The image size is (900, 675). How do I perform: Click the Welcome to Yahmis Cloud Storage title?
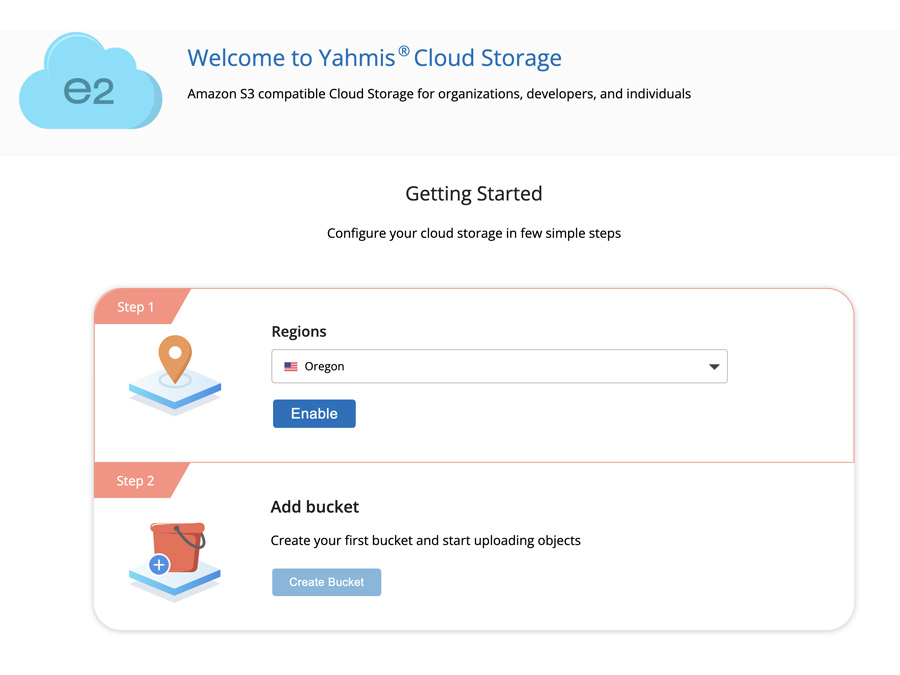click(374, 58)
